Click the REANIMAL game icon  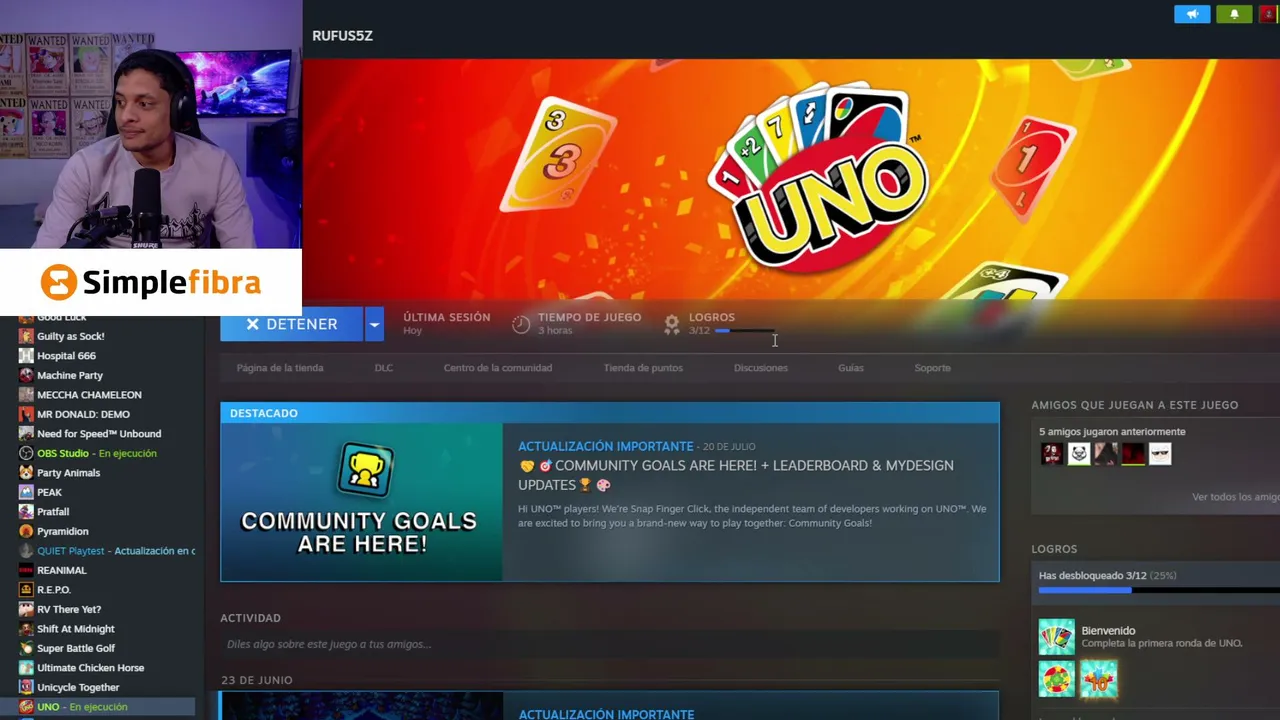[x=26, y=570]
